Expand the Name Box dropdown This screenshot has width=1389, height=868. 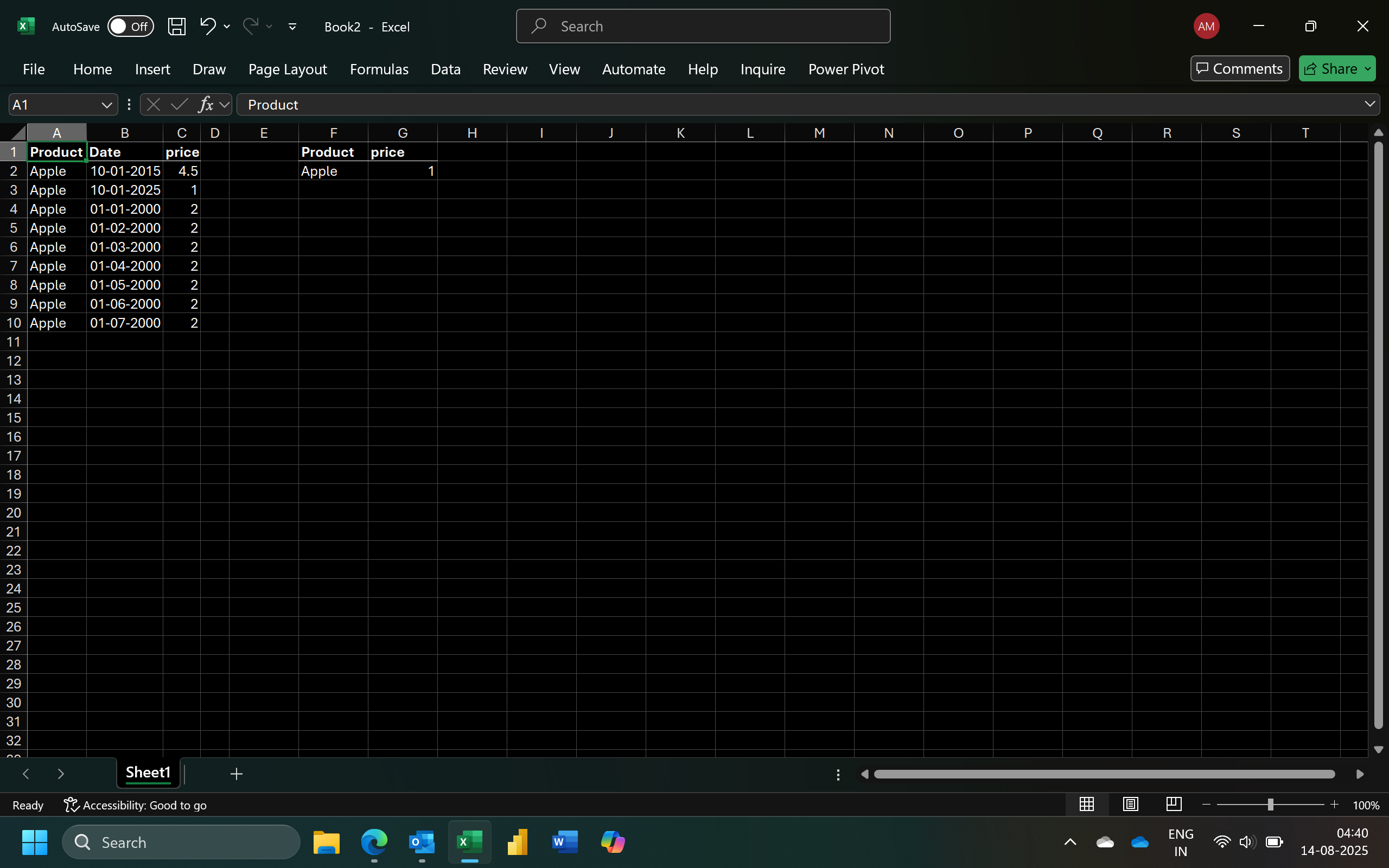[106, 105]
